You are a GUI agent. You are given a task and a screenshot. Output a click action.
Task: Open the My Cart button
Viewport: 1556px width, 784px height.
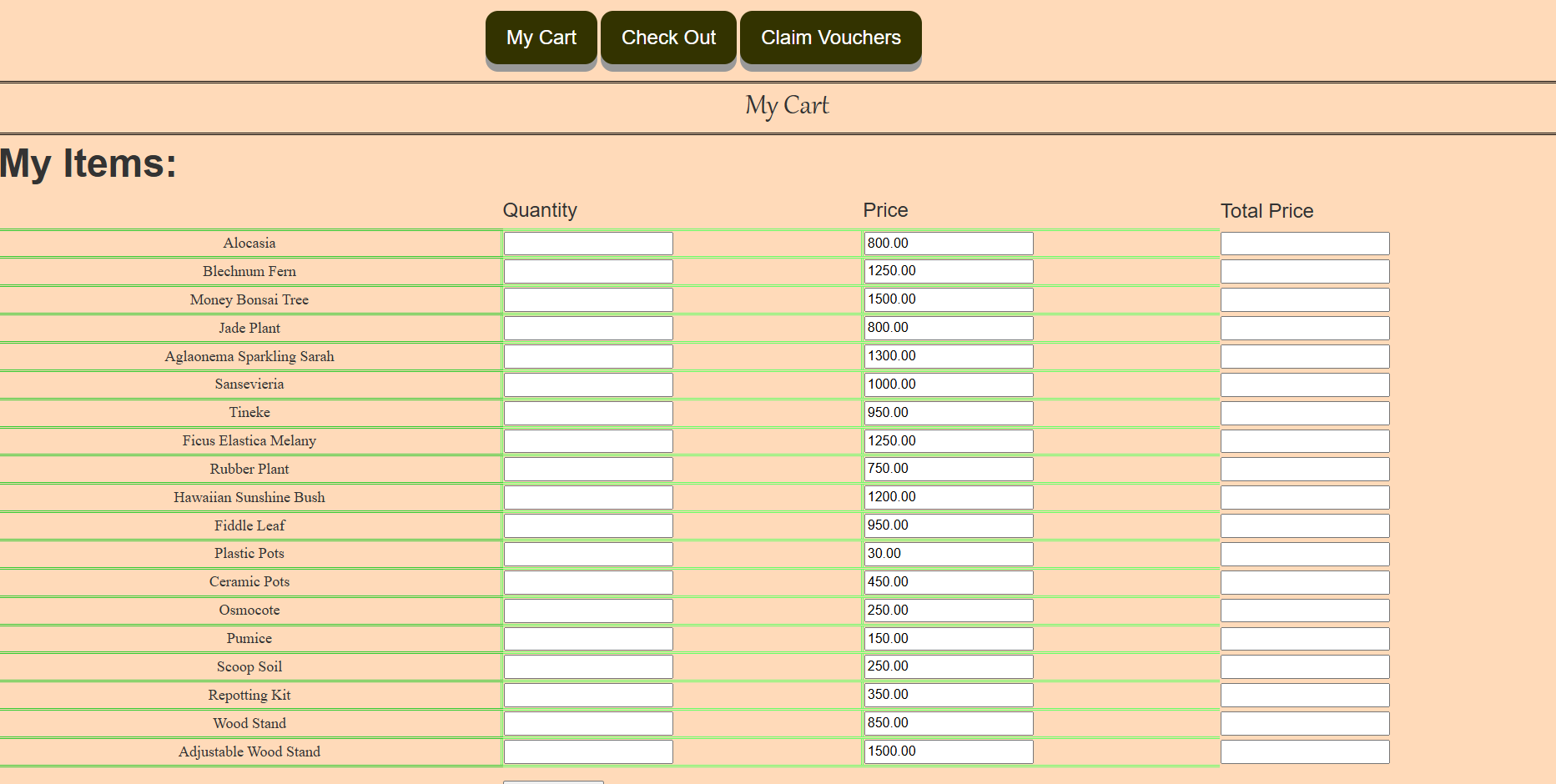(x=541, y=38)
